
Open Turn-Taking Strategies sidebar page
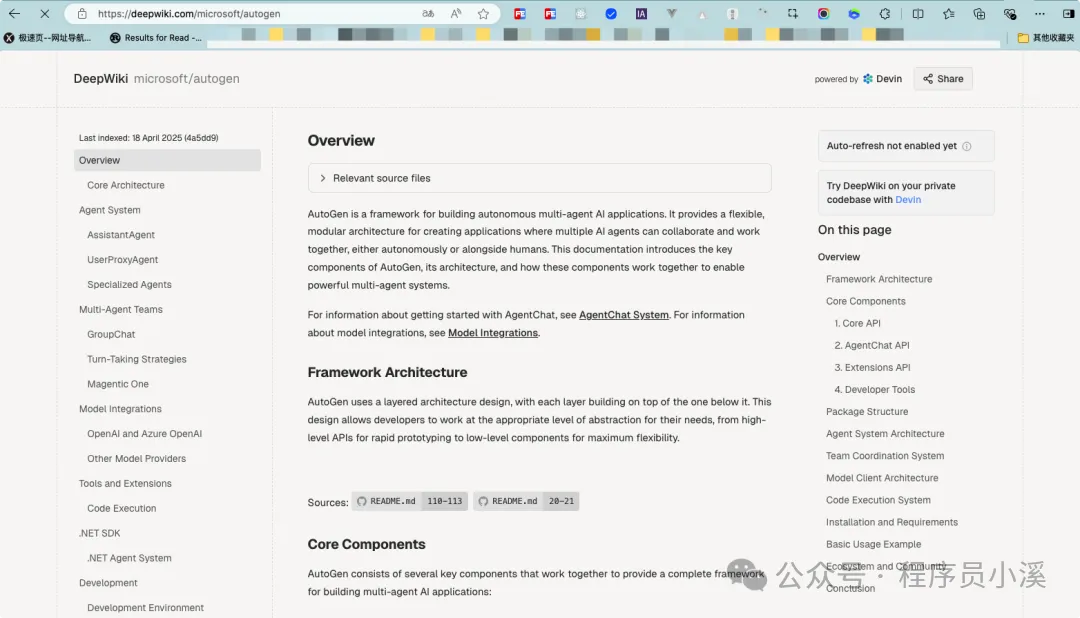(x=136, y=359)
